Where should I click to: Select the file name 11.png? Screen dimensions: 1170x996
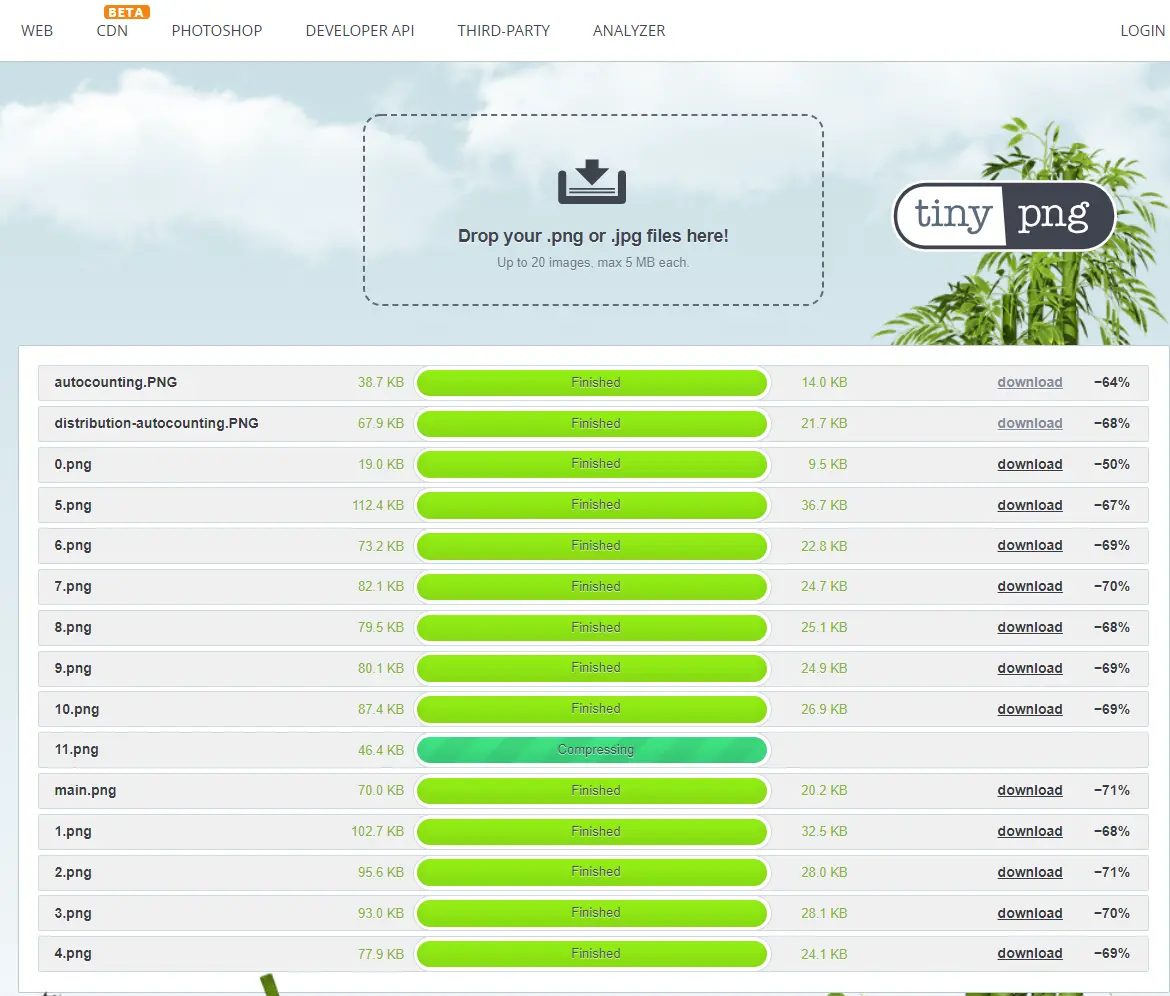[76, 749]
